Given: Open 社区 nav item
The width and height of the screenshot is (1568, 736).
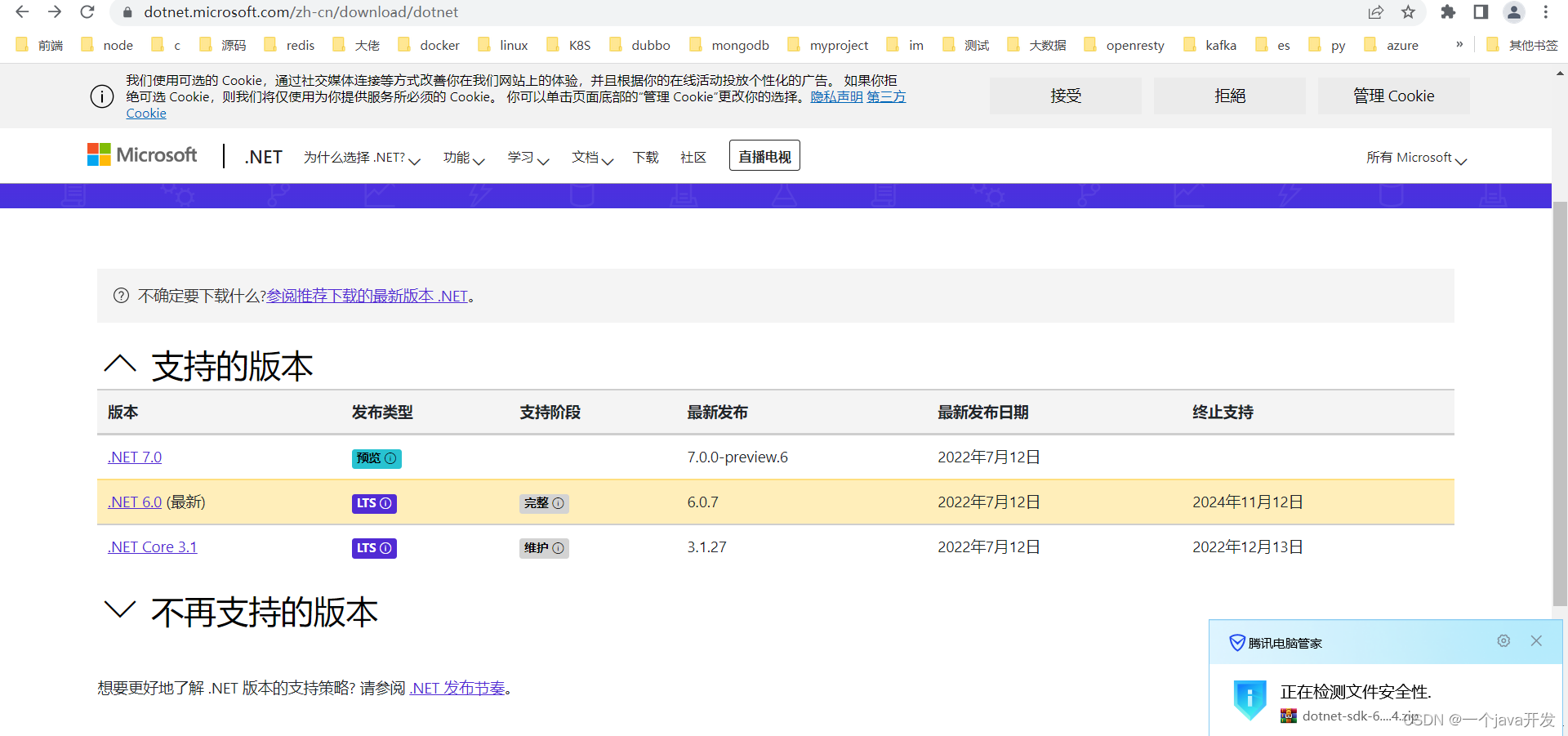Looking at the screenshot, I should click(693, 158).
